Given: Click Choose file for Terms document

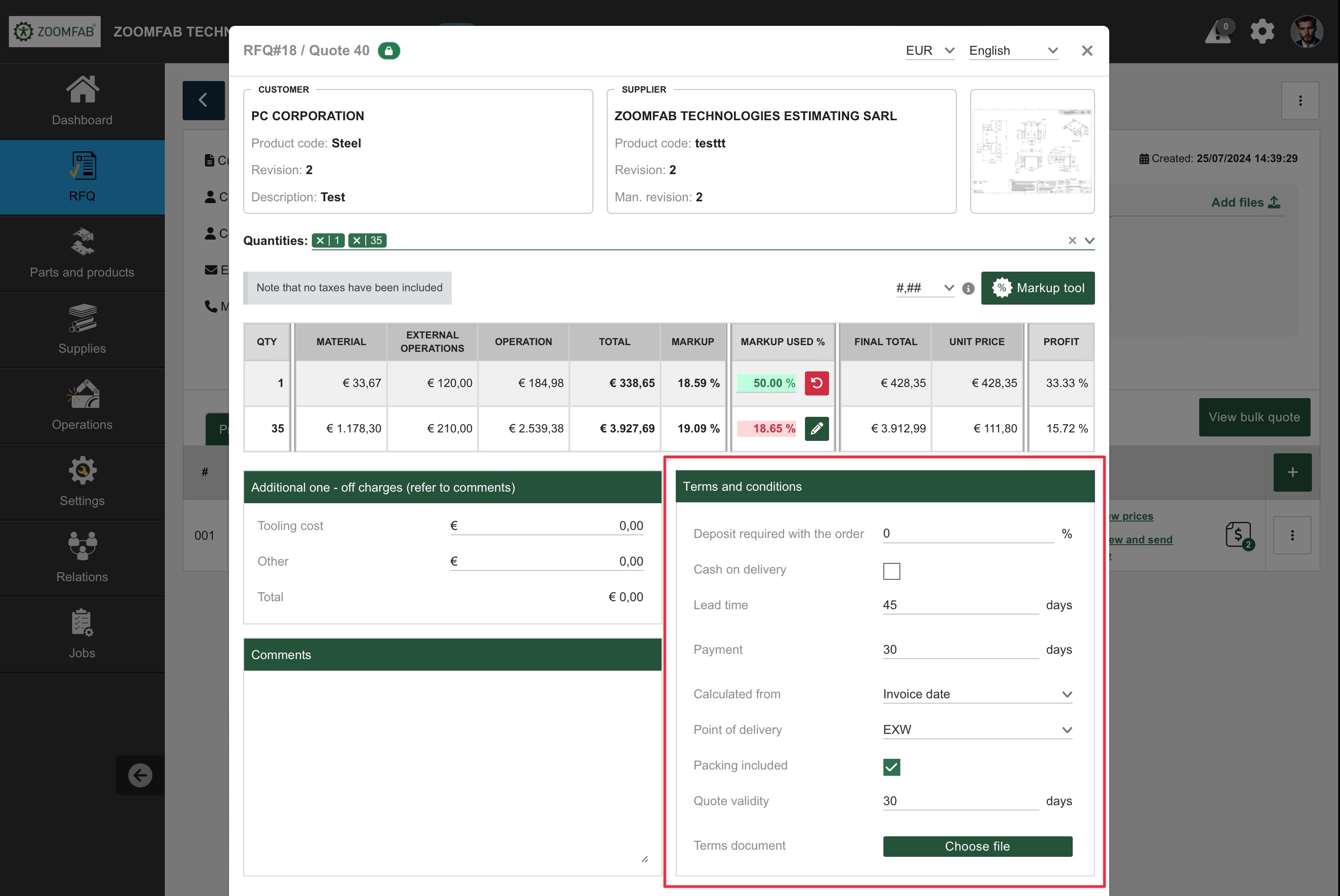Looking at the screenshot, I should pyautogui.click(x=977, y=846).
